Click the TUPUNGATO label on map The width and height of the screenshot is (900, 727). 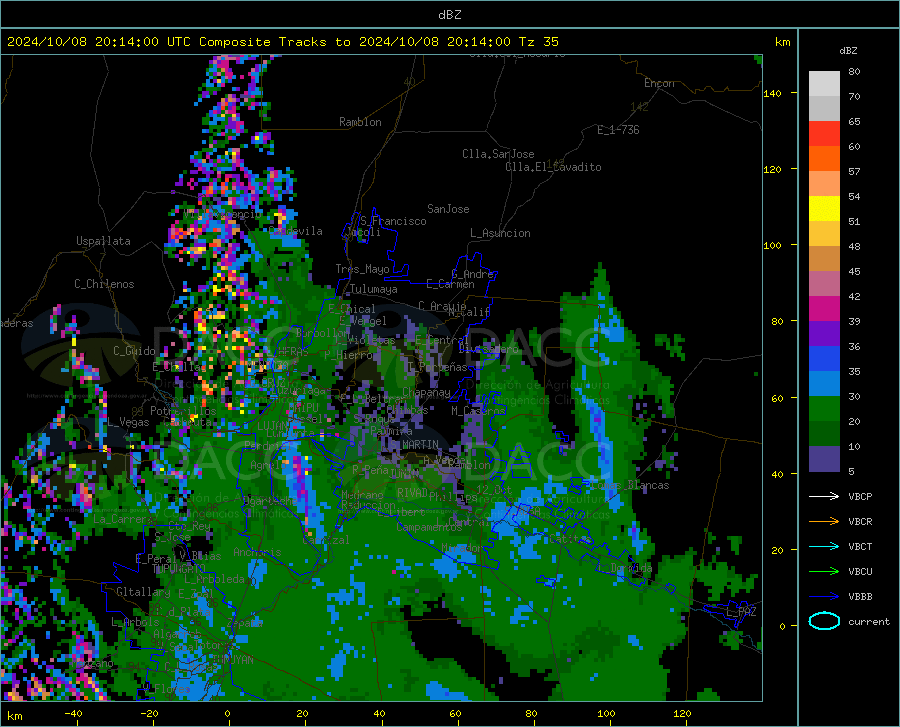pos(179,569)
